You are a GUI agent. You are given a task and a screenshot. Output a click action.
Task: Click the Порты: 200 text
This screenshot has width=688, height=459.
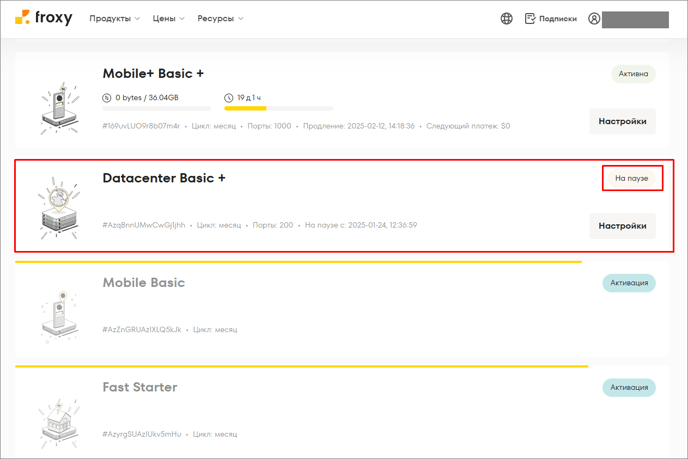pyautogui.click(x=273, y=225)
